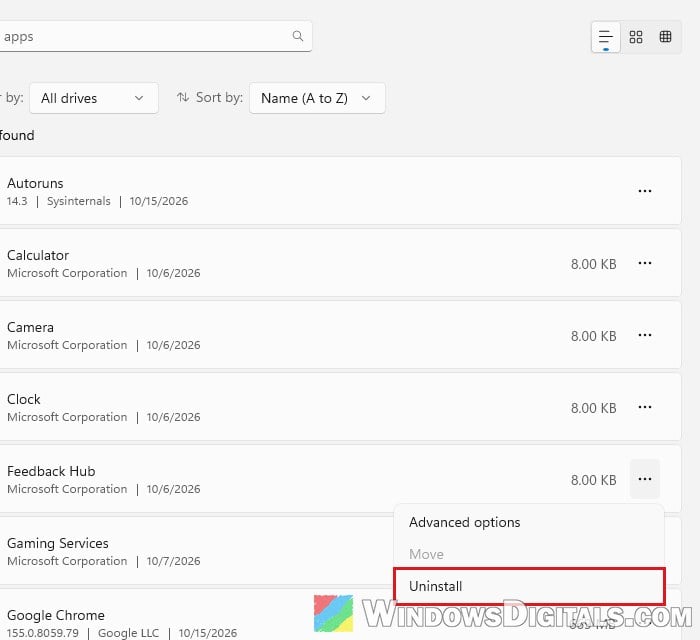Choose Advanced options from context menu
Image resolution: width=700 pixels, height=640 pixels.
coord(529,522)
